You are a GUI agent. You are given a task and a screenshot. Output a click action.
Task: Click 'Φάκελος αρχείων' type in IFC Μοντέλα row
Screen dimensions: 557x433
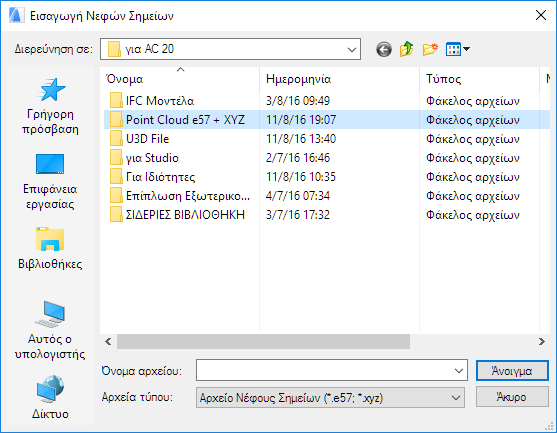click(472, 101)
